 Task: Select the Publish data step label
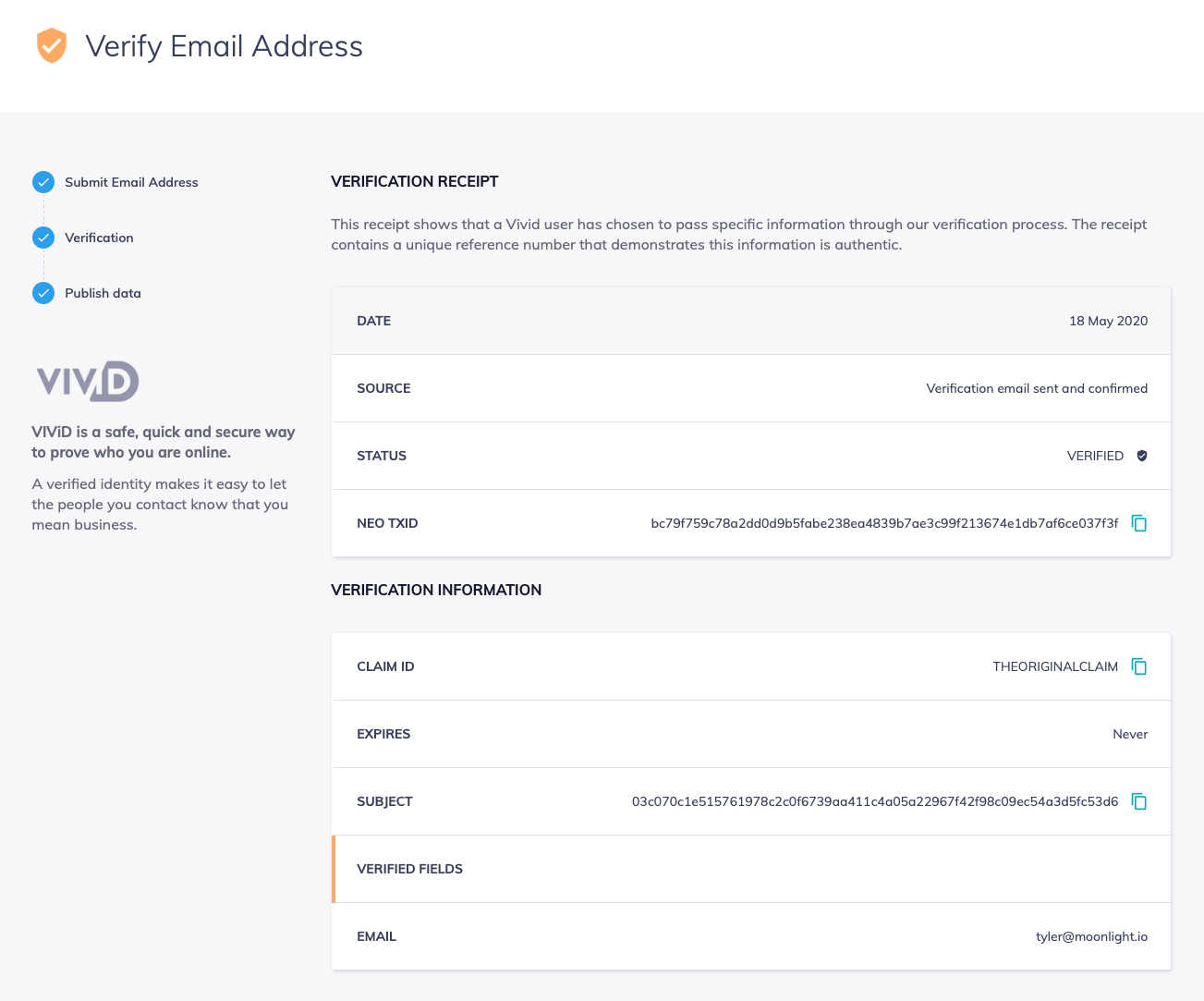coord(103,293)
